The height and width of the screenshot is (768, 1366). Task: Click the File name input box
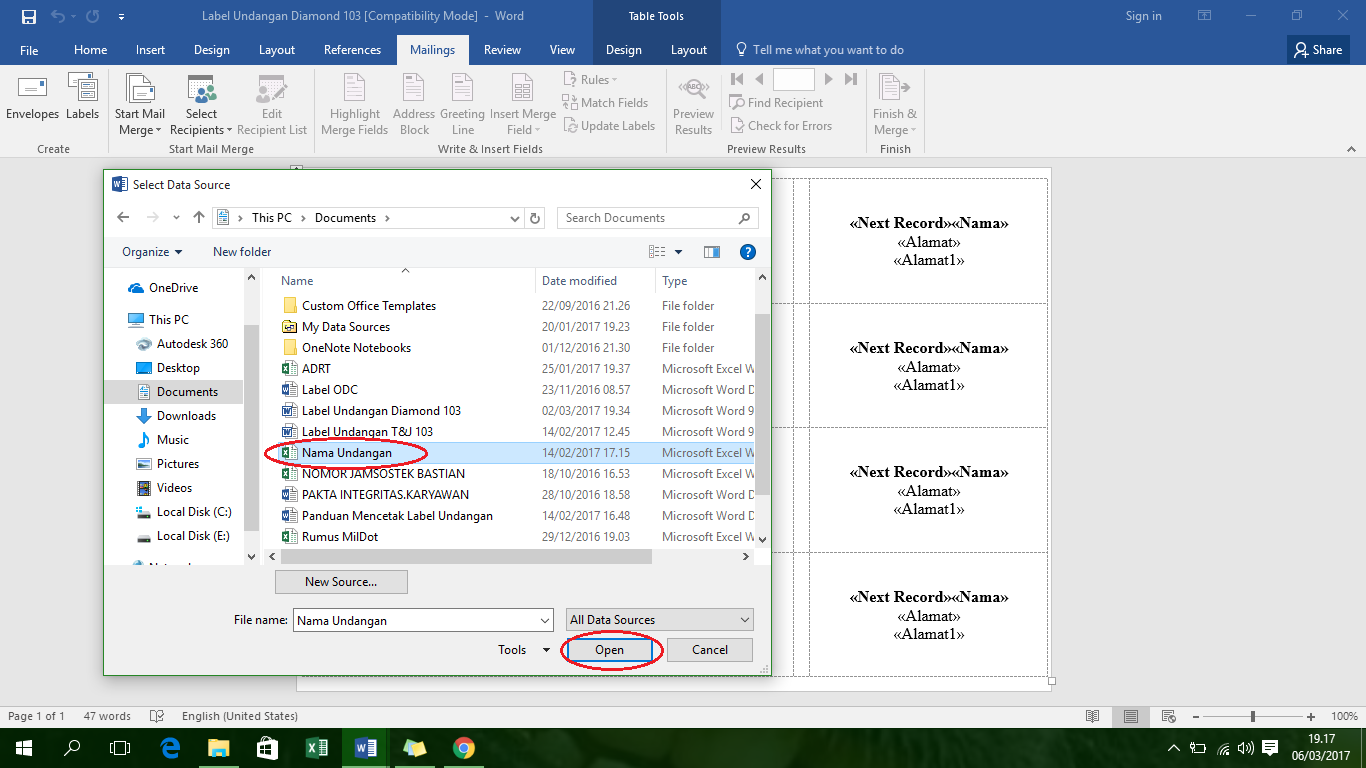click(423, 620)
